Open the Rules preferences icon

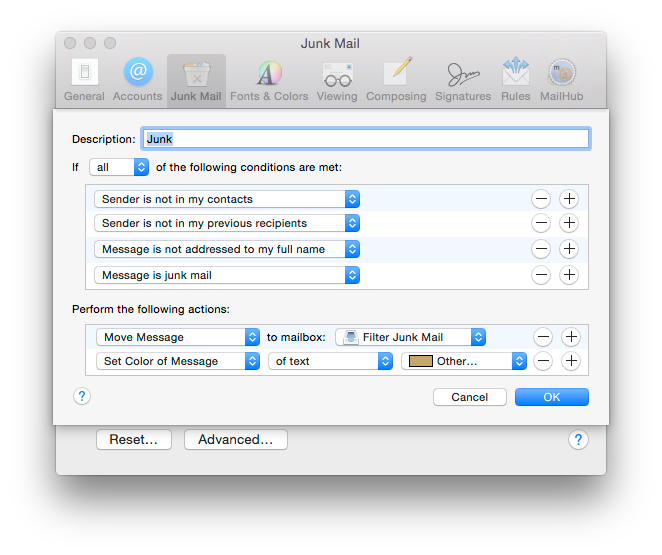[x=515, y=80]
